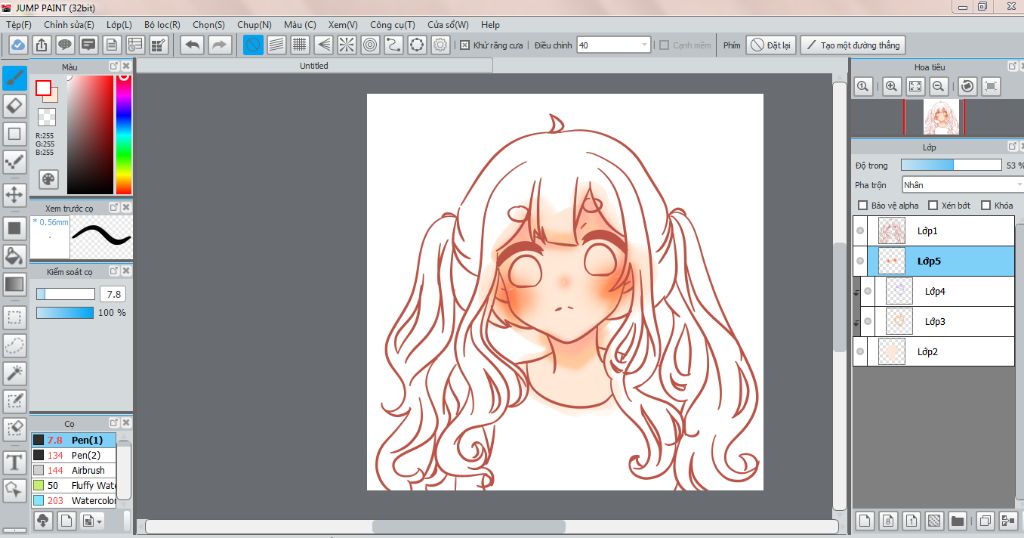Screen dimensions: 1024x538
Task: Toggle the Khử răng cưa checkbox
Action: [x=465, y=45]
